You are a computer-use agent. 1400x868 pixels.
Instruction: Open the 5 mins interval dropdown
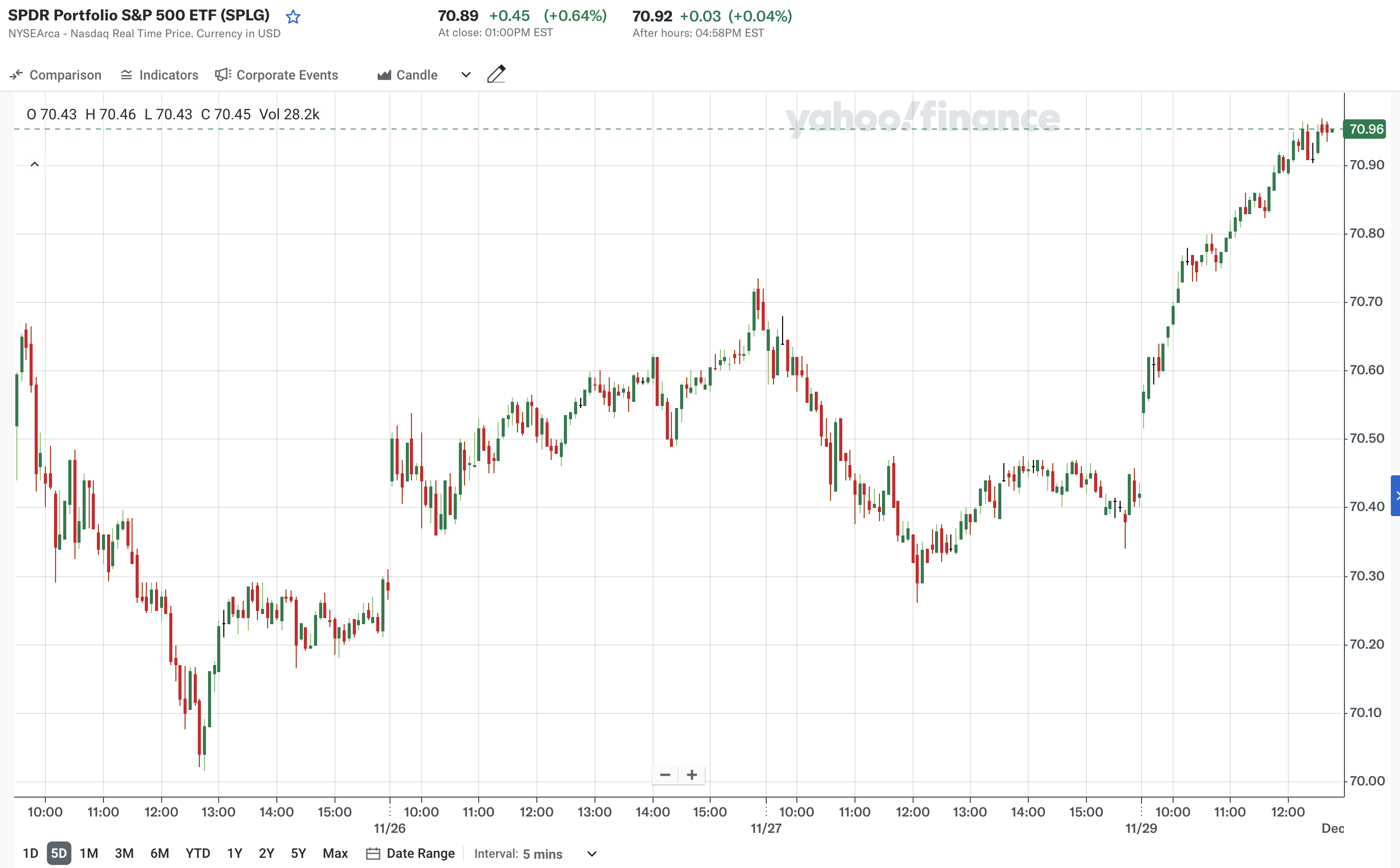[592, 854]
